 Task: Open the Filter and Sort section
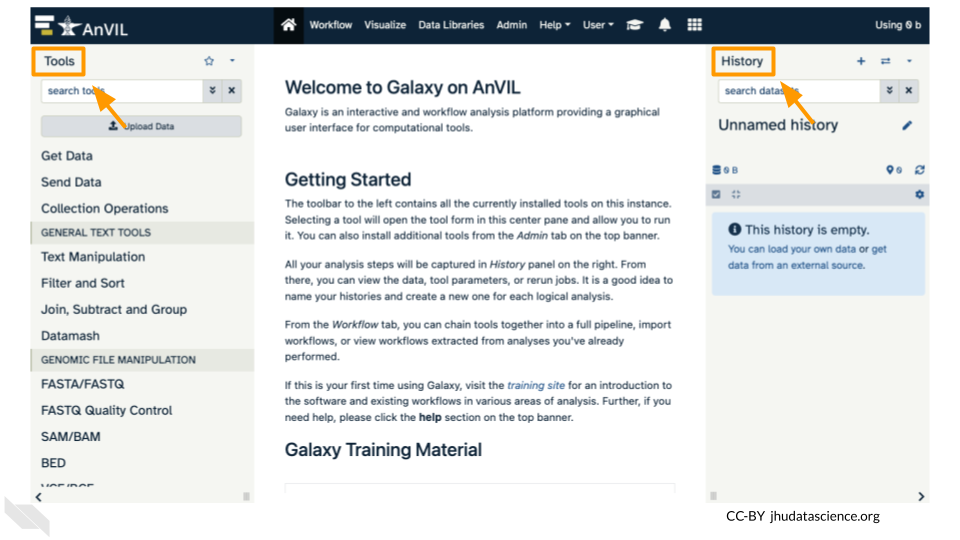click(x=83, y=283)
